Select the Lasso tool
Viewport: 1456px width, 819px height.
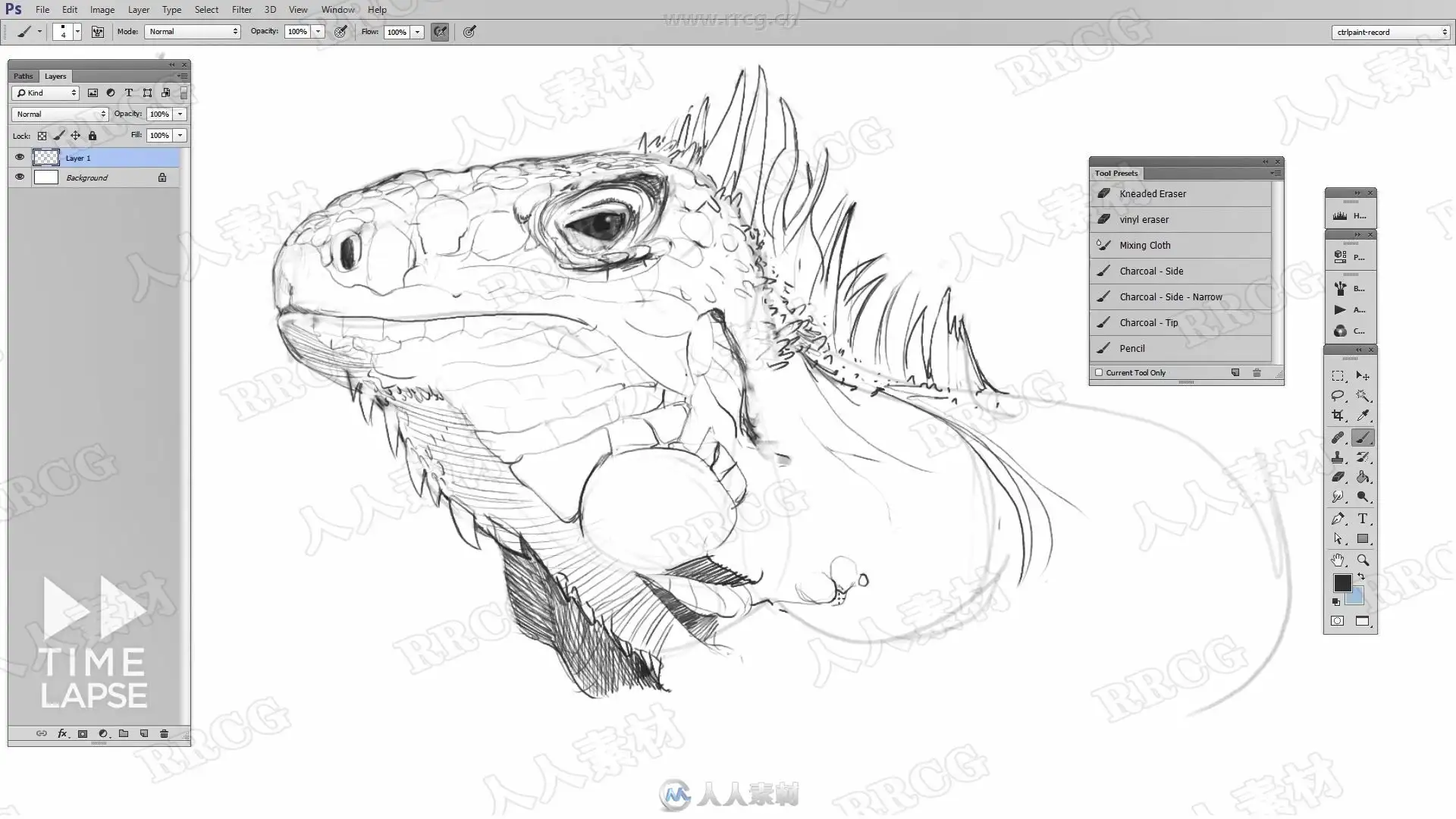(x=1338, y=396)
